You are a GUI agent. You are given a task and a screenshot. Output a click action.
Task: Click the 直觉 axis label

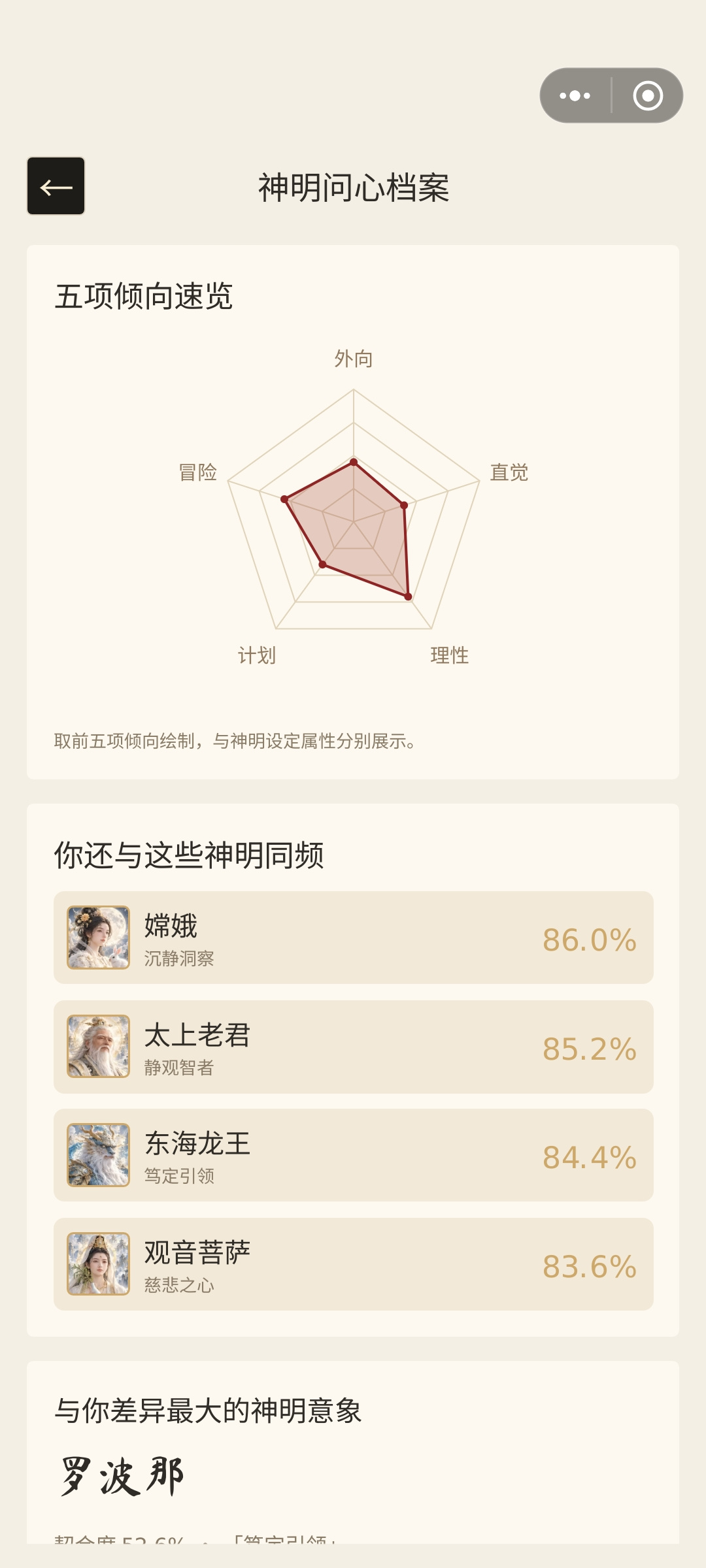click(509, 472)
